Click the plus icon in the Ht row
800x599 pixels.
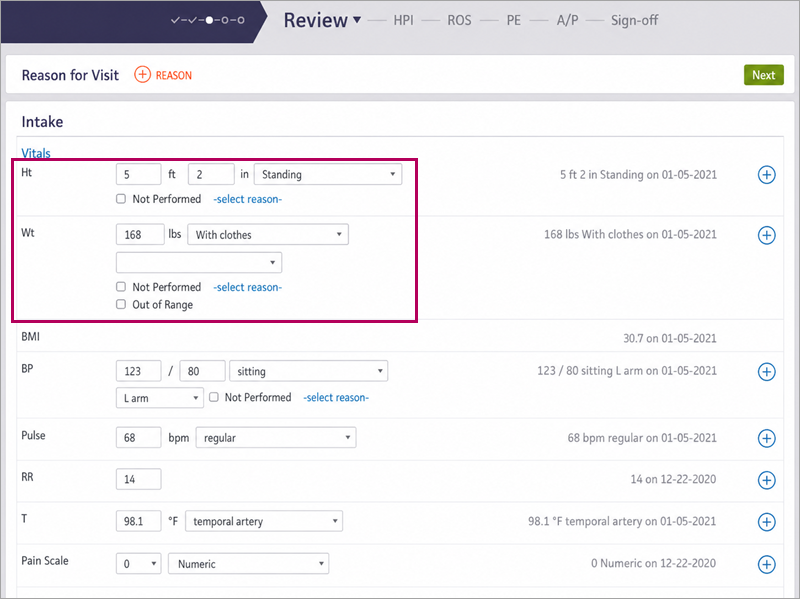tap(766, 175)
